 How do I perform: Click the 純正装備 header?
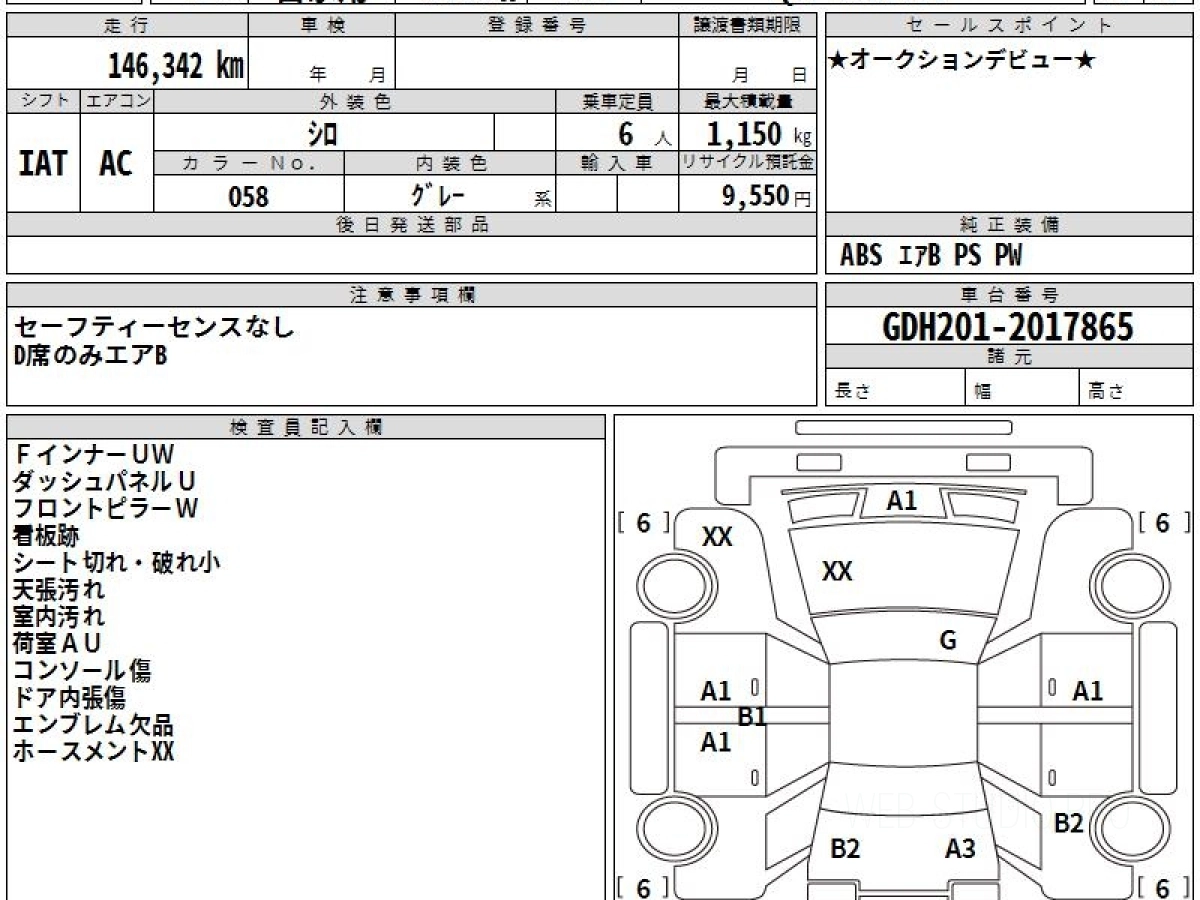pyautogui.click(x=1010, y=225)
